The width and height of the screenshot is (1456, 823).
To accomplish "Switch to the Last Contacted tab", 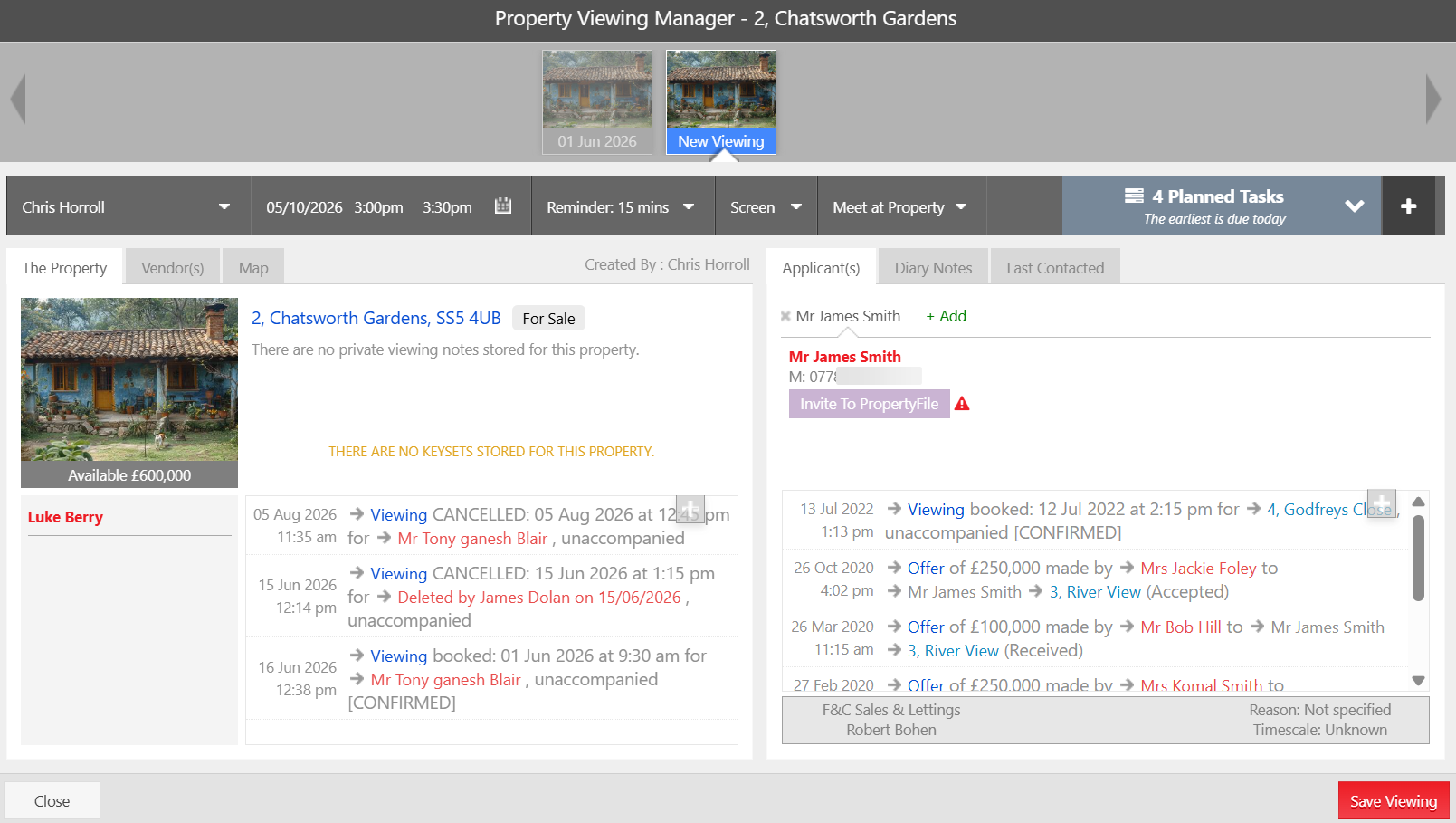I will coord(1055,267).
